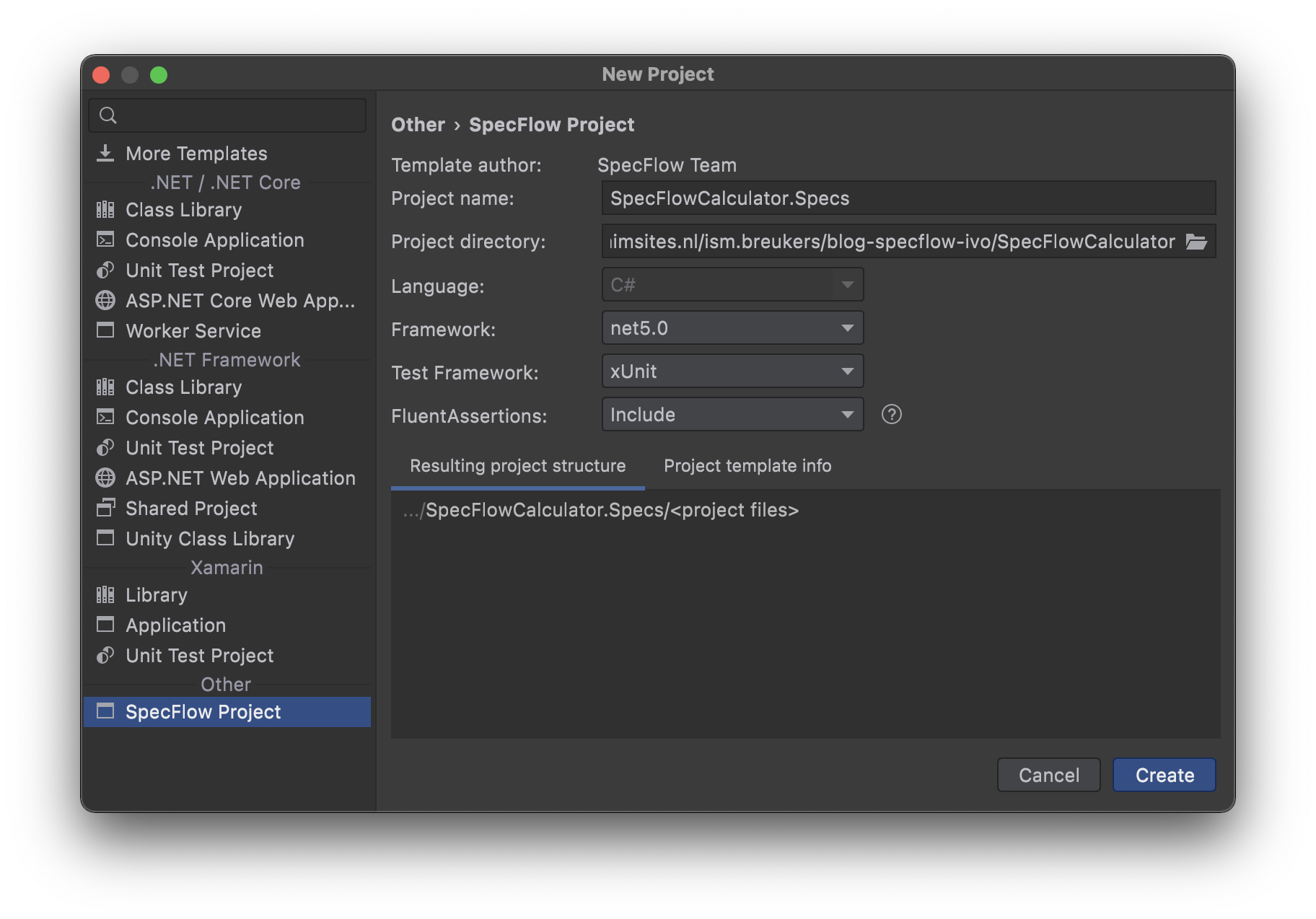Click the Project name input field
The image size is (1316, 919).
909,198
